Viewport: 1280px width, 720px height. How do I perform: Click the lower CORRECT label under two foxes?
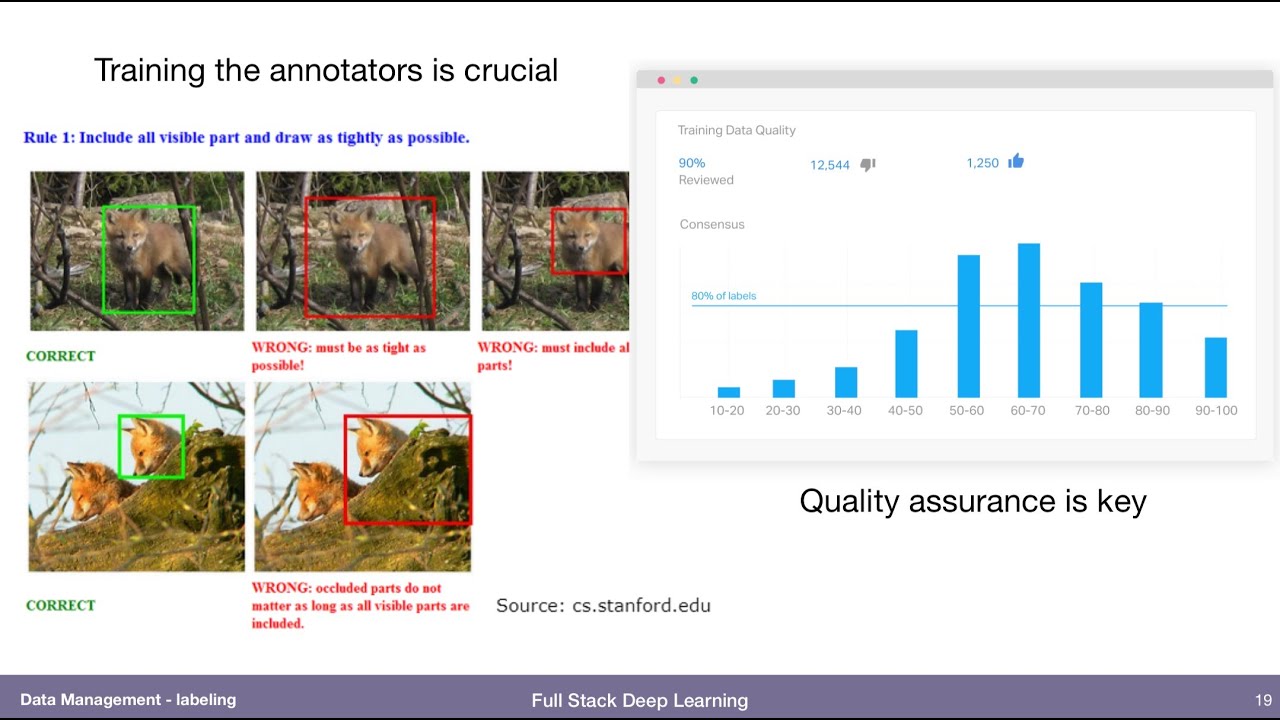click(61, 605)
